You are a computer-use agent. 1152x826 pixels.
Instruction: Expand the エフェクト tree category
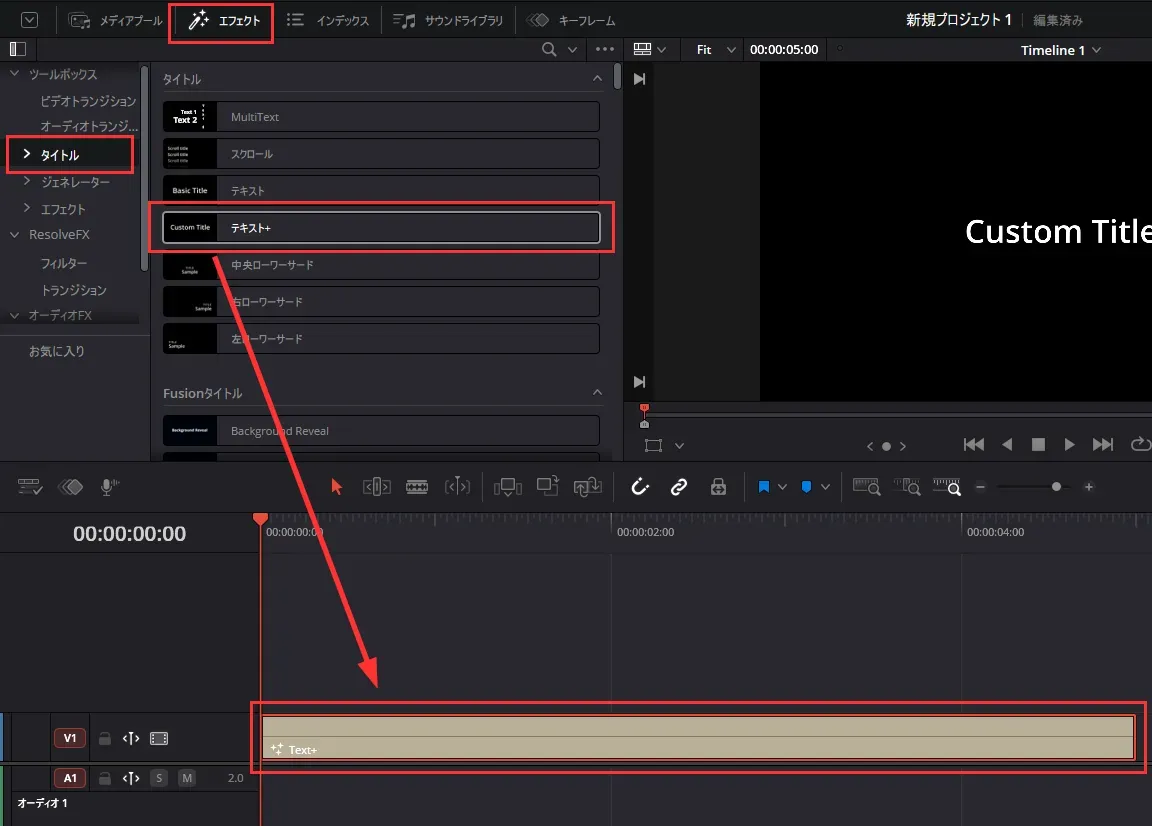[x=26, y=208]
